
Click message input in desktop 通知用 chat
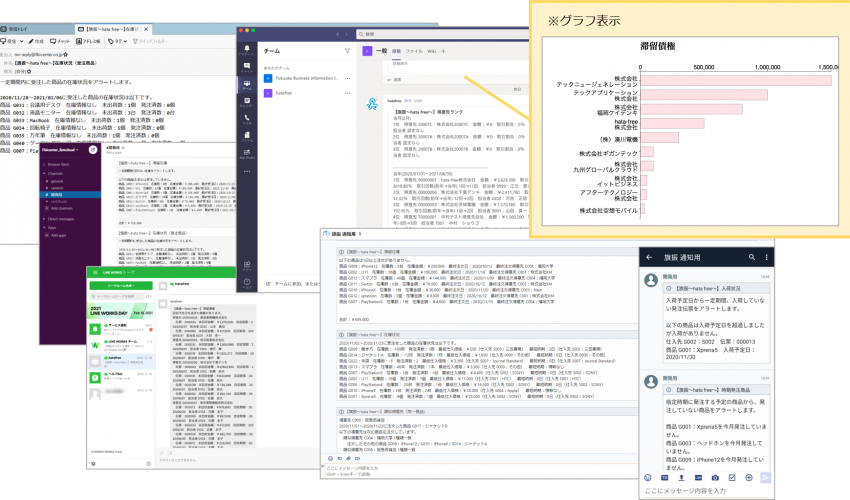480,470
